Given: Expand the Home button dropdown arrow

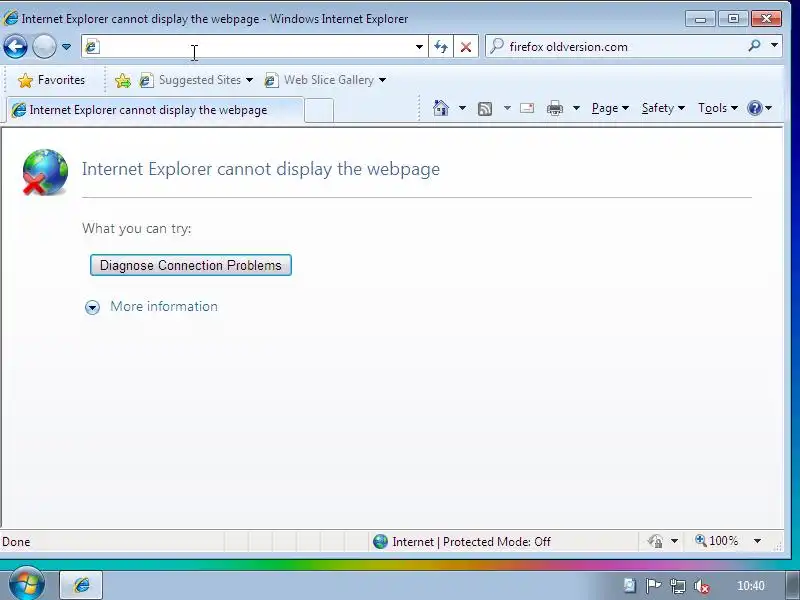Looking at the screenshot, I should click(x=462, y=108).
